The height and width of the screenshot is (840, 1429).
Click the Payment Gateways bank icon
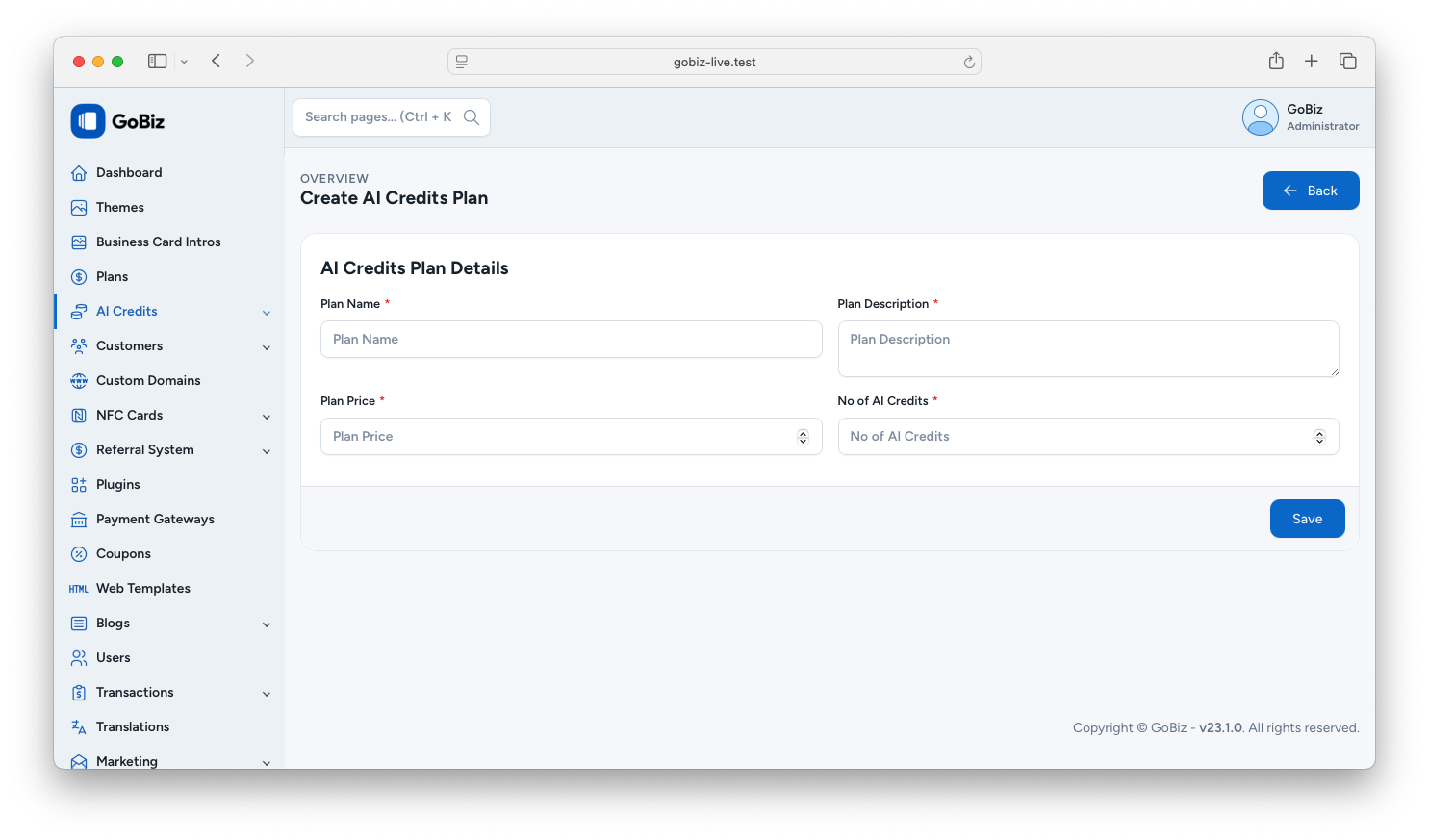pos(79,520)
